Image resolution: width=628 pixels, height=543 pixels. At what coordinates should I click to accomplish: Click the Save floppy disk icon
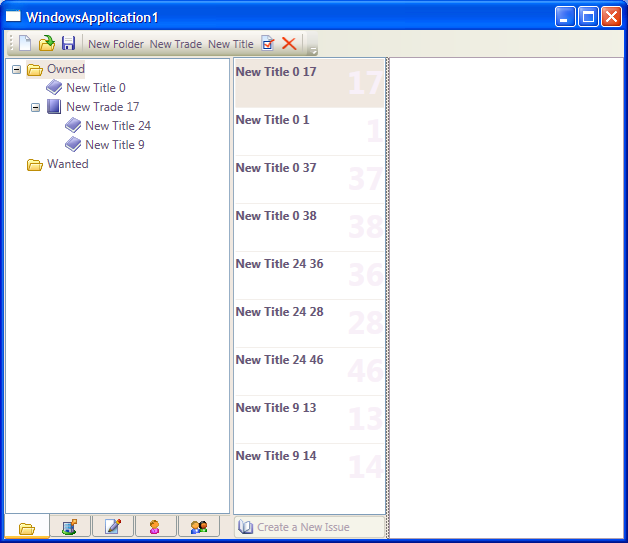coord(69,43)
